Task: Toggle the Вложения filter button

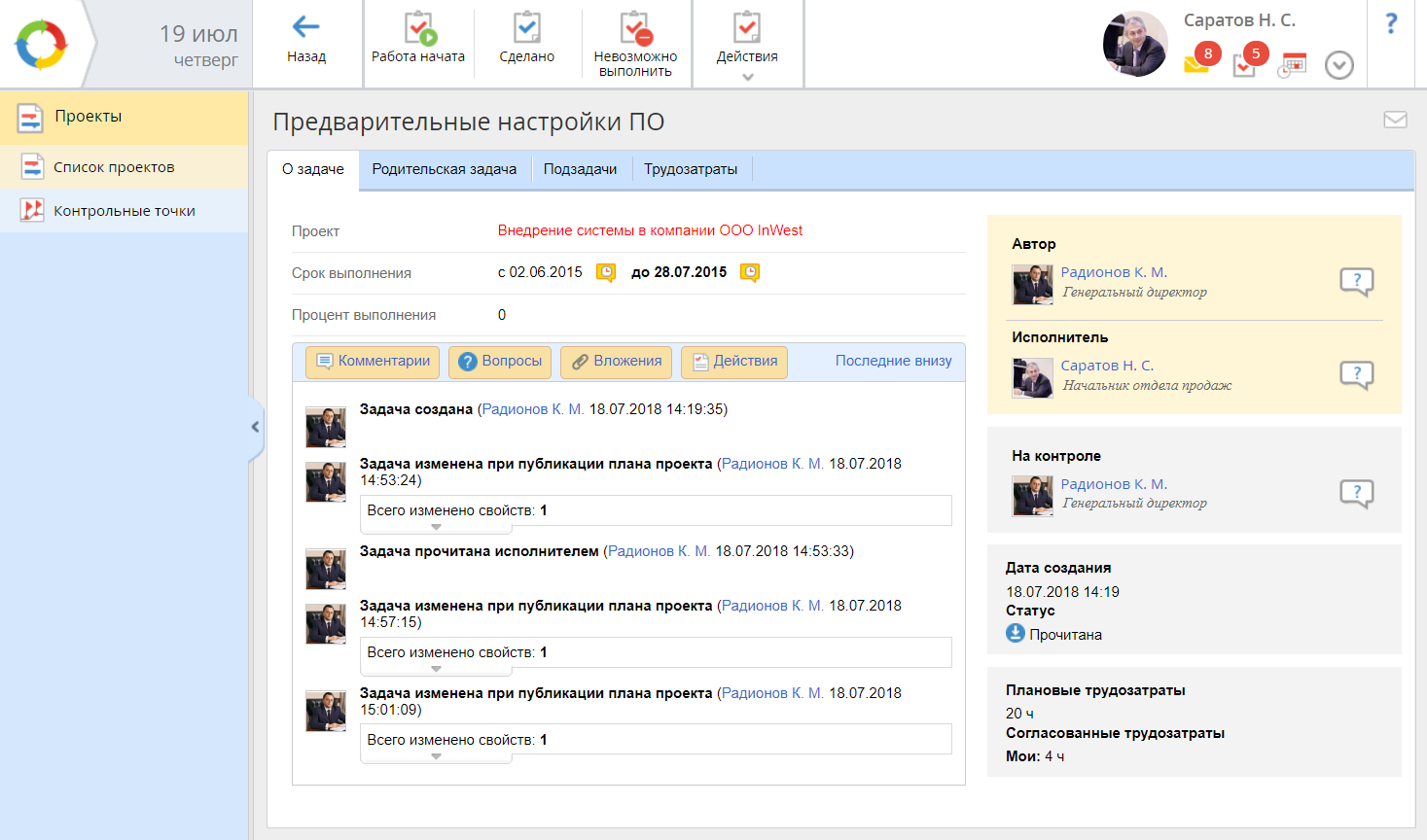Action: (616, 362)
